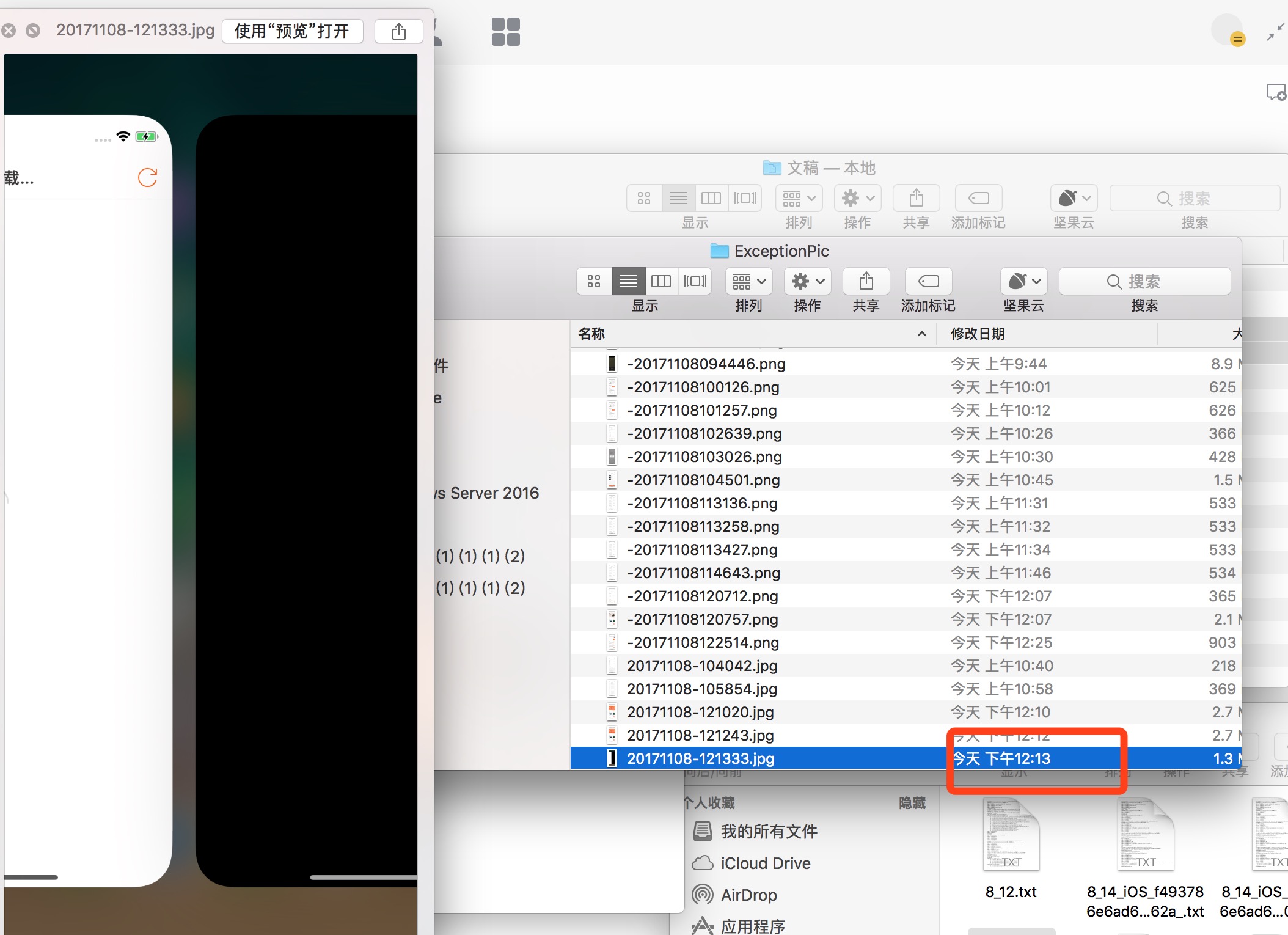Click the four-square grid icon at top

pyautogui.click(x=505, y=32)
